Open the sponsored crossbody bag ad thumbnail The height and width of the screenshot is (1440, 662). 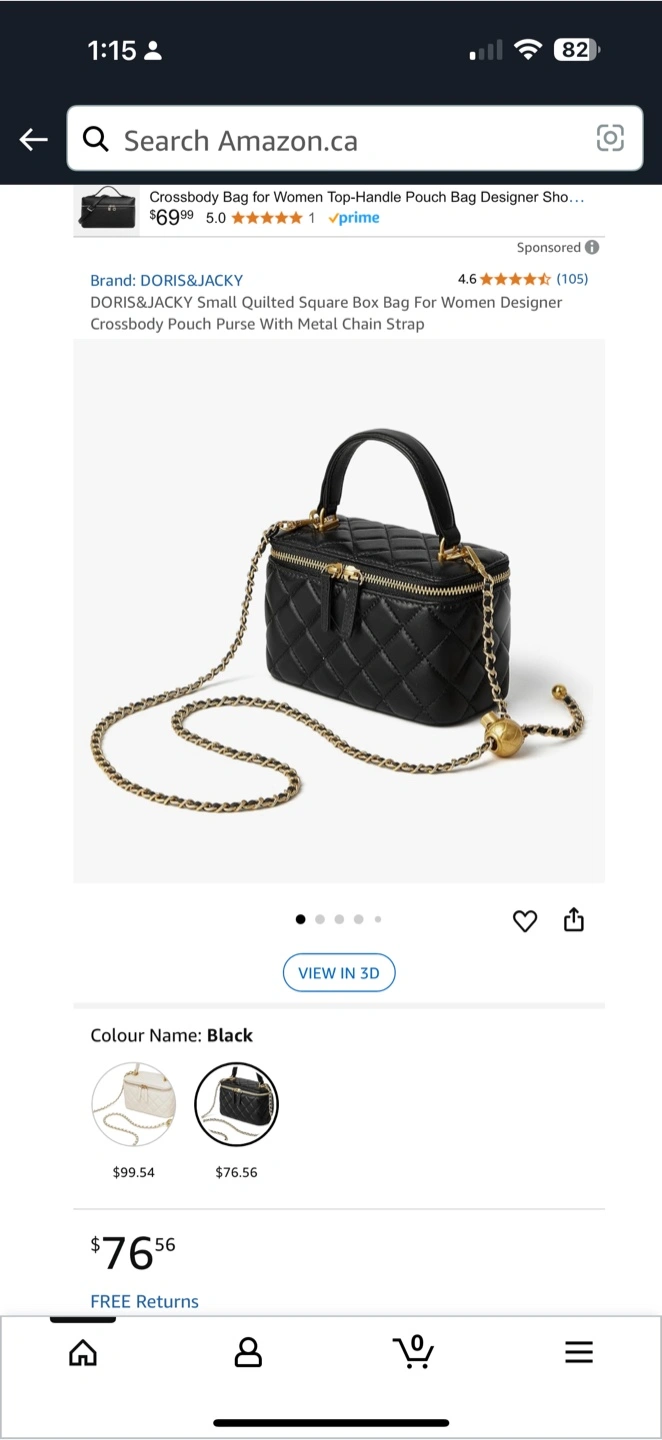click(x=108, y=207)
